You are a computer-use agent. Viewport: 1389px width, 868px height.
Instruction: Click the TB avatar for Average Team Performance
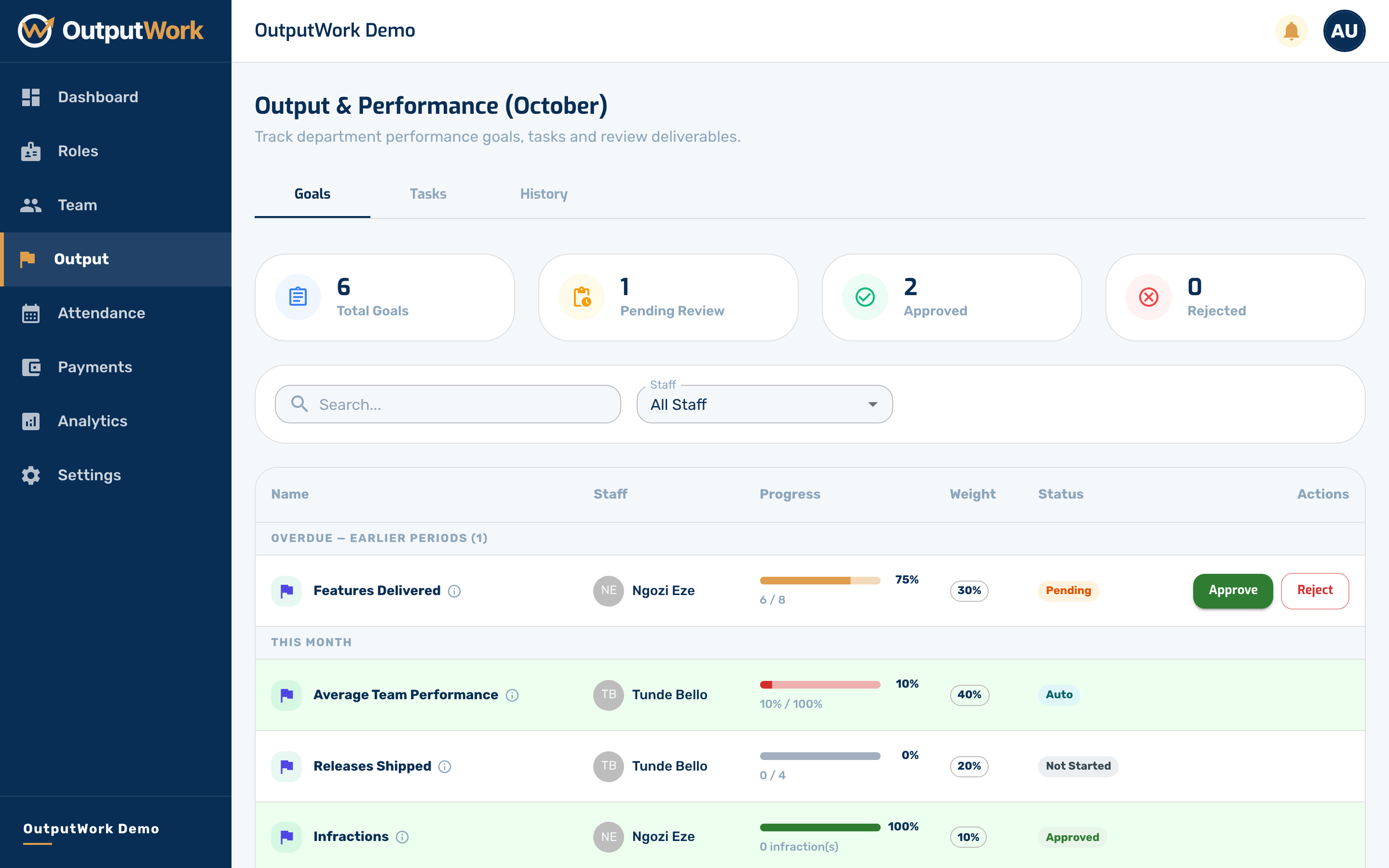point(608,695)
